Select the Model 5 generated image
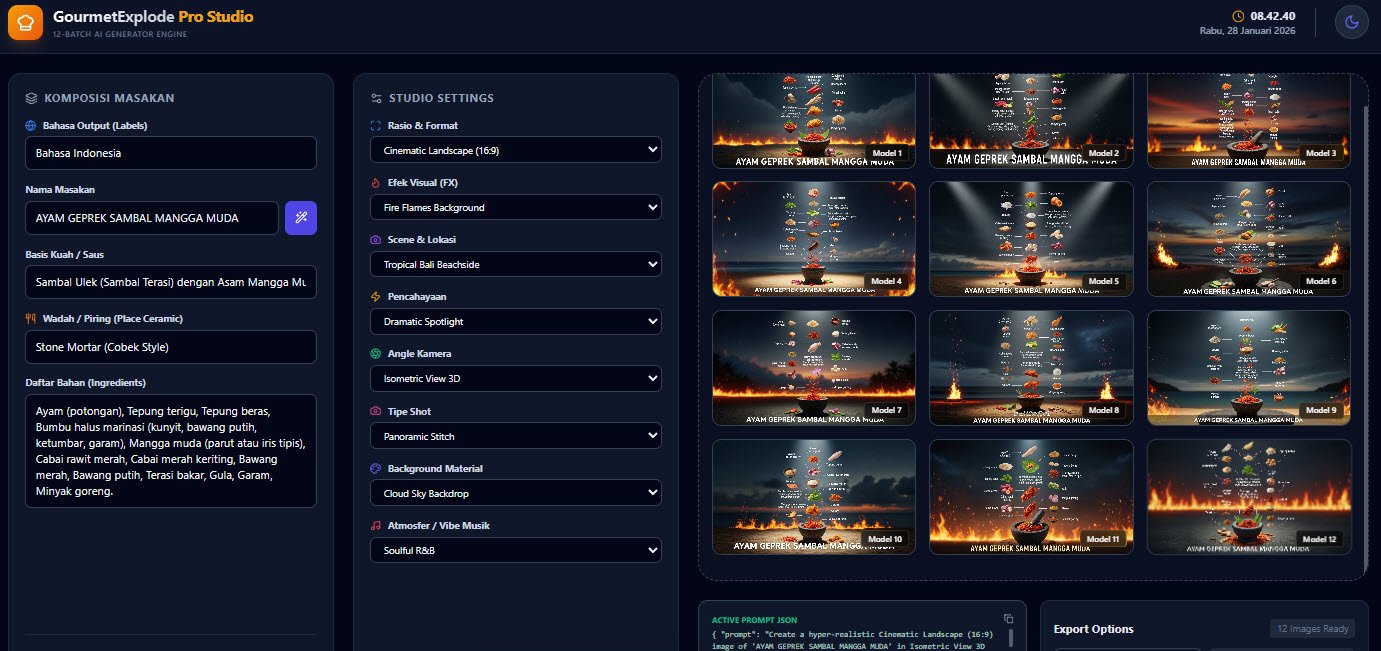Image resolution: width=1381 pixels, height=651 pixels. click(x=1031, y=239)
